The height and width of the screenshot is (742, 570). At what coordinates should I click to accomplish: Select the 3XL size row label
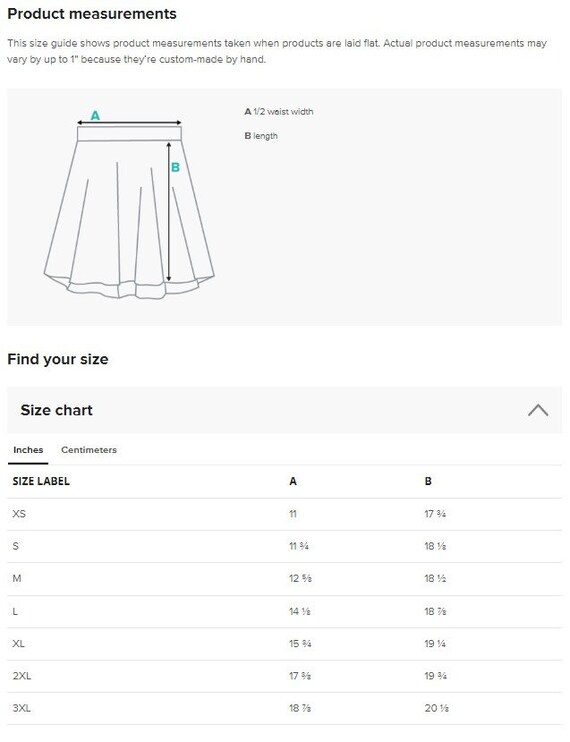tap(21, 708)
